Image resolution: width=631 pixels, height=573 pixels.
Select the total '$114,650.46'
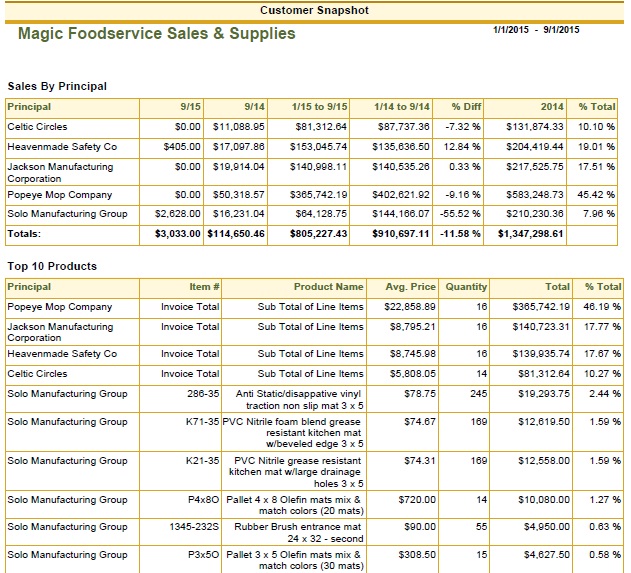[x=236, y=234]
